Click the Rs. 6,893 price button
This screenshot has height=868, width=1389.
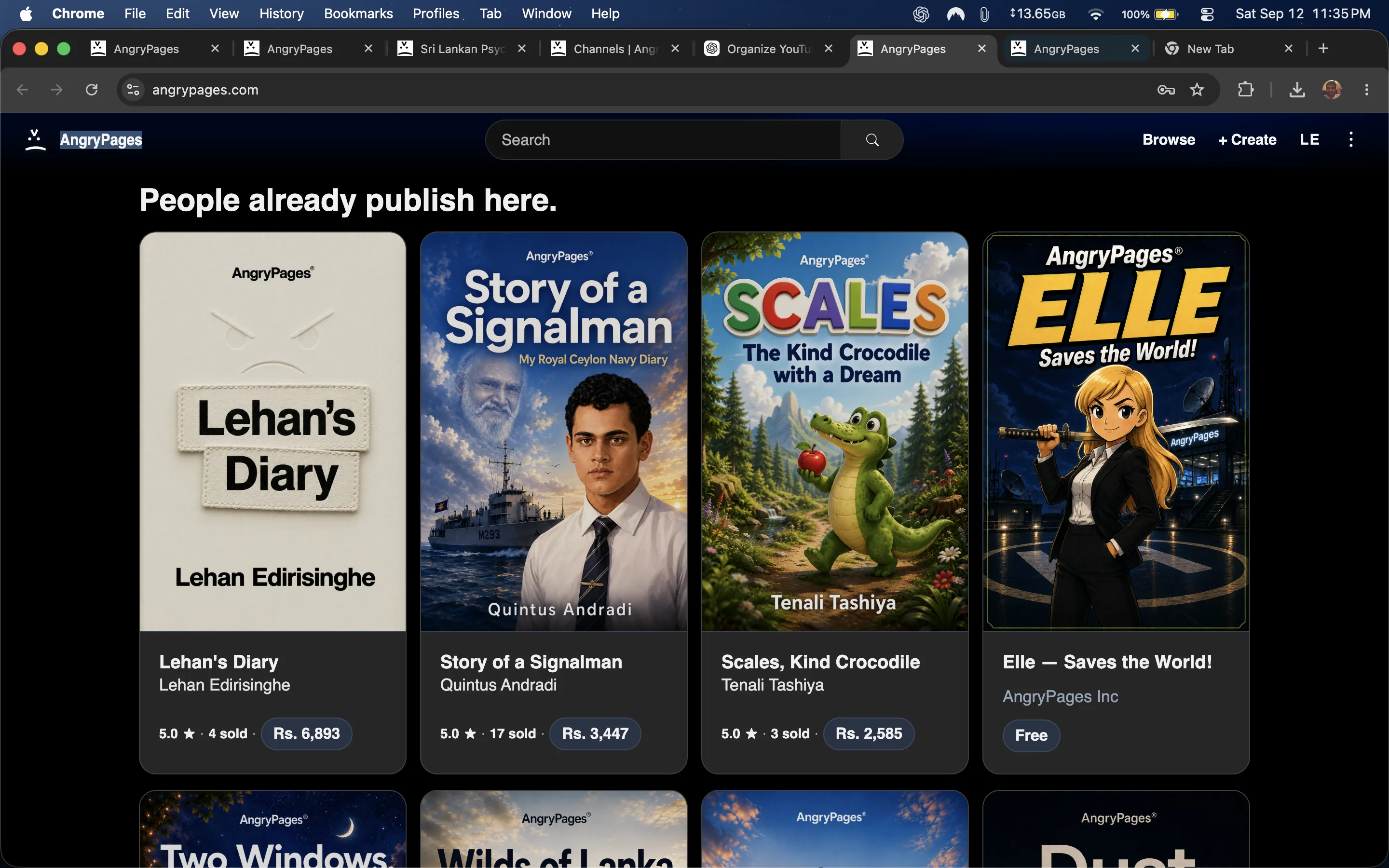click(x=307, y=733)
